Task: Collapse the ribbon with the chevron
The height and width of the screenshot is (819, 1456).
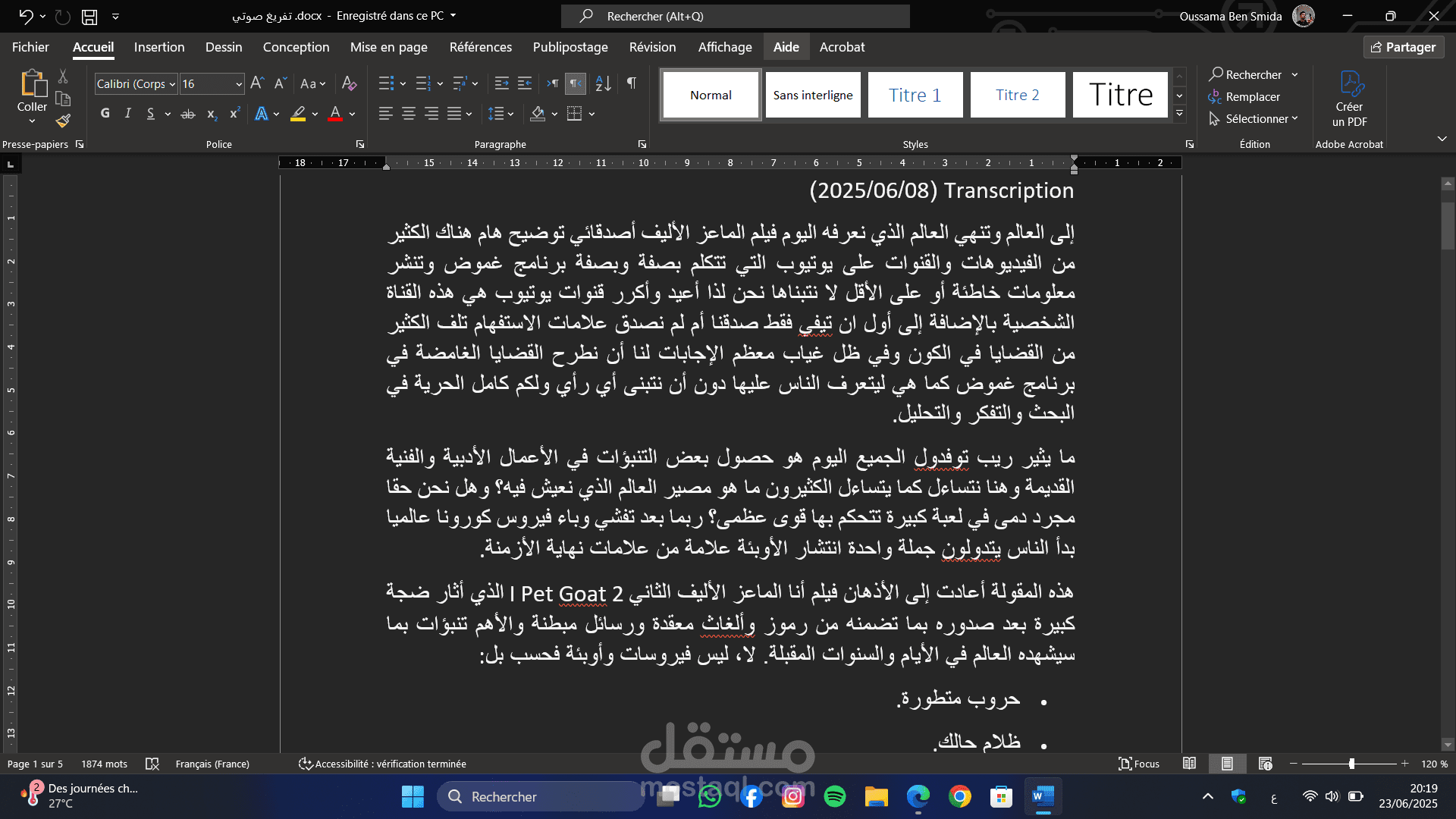Action: tap(1442, 139)
